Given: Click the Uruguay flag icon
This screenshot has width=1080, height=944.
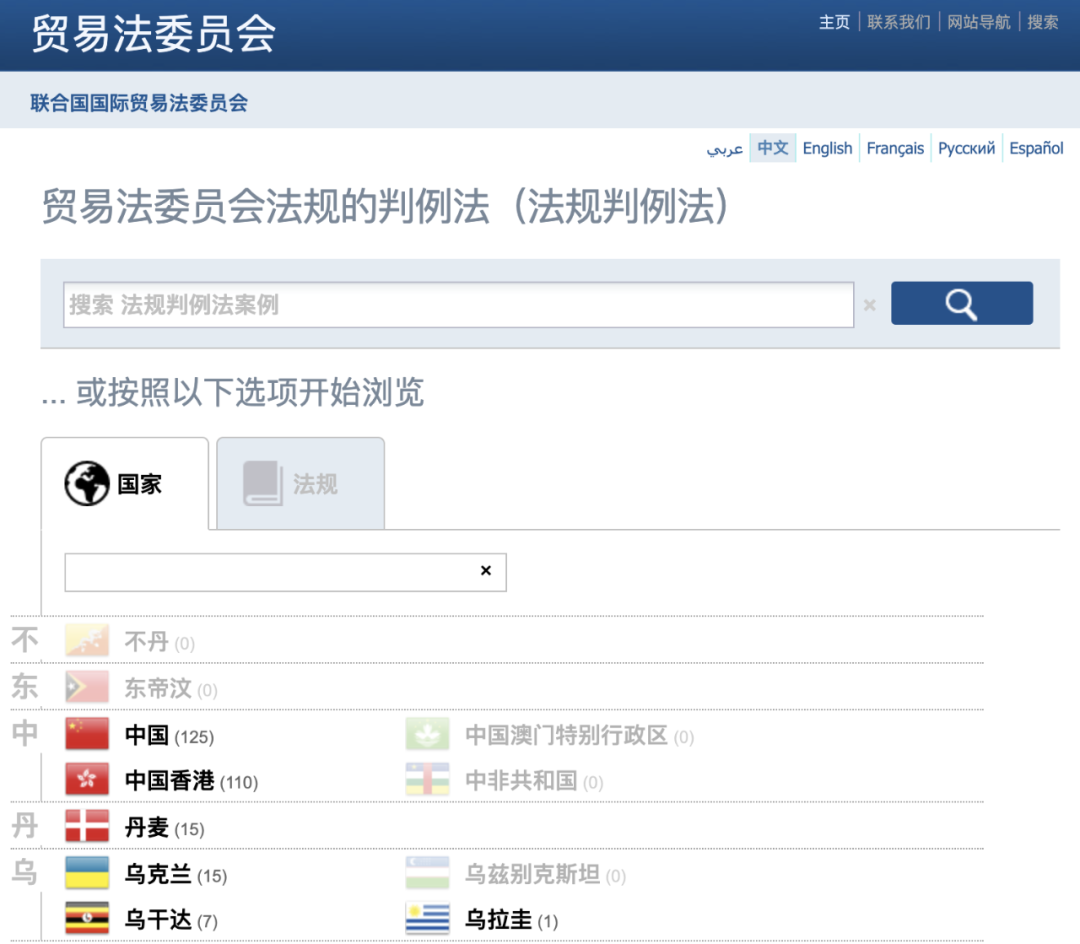Looking at the screenshot, I should [x=427, y=918].
